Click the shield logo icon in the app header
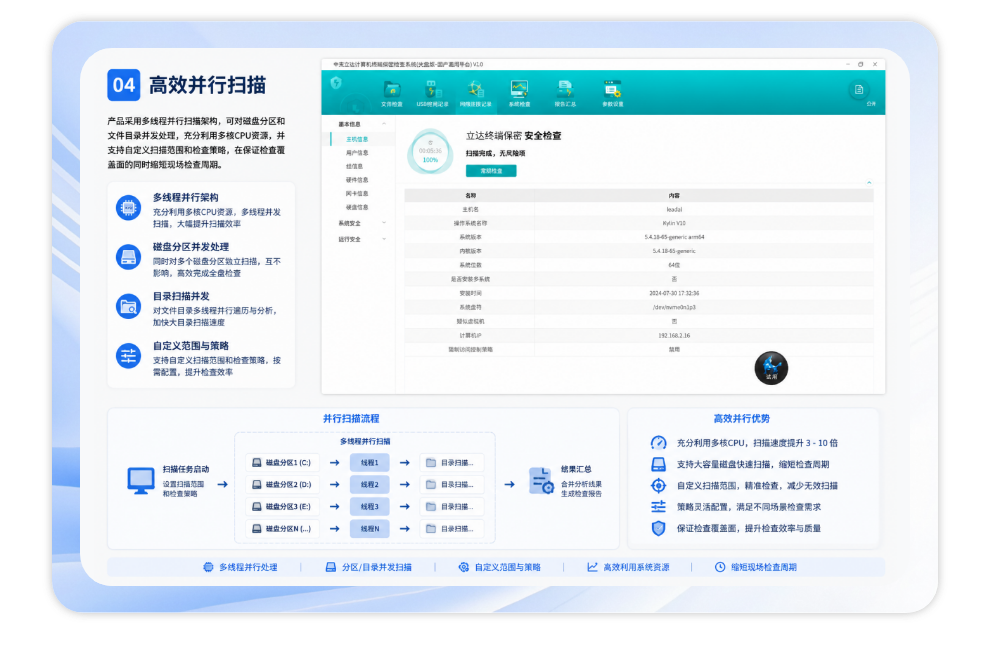The width and height of the screenshot is (990, 660). tap(336, 83)
